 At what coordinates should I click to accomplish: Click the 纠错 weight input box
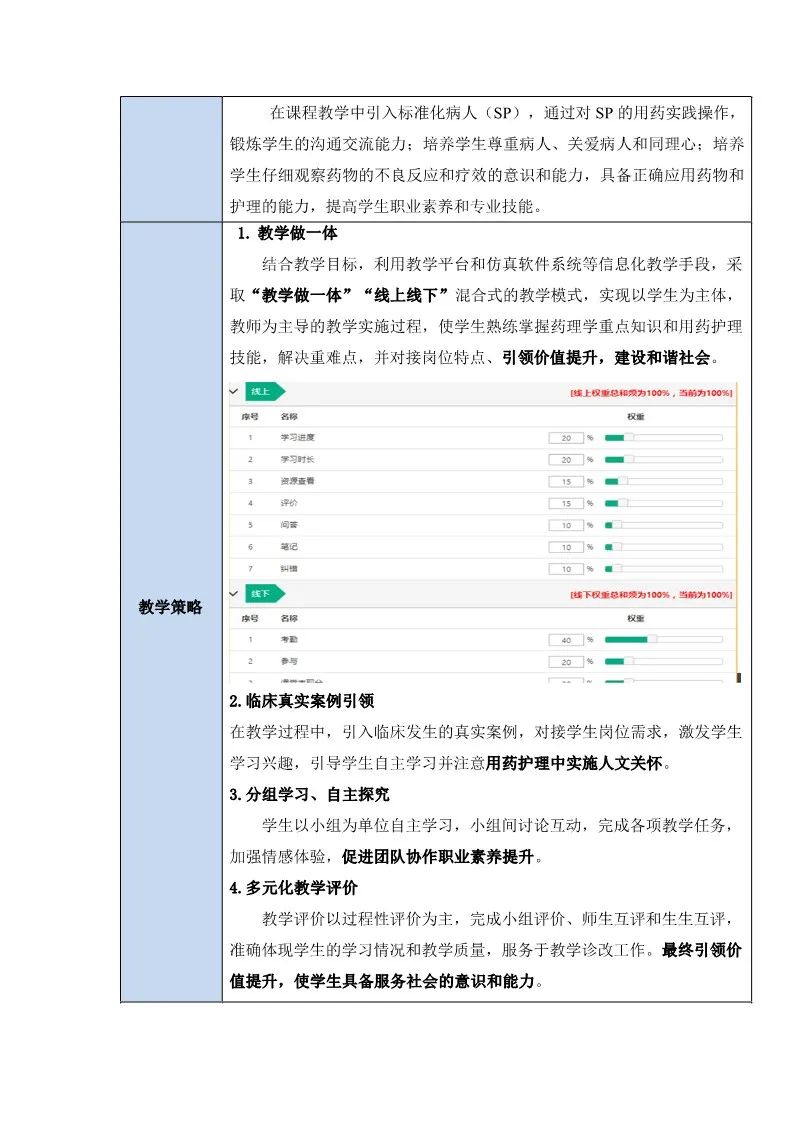click(x=566, y=569)
